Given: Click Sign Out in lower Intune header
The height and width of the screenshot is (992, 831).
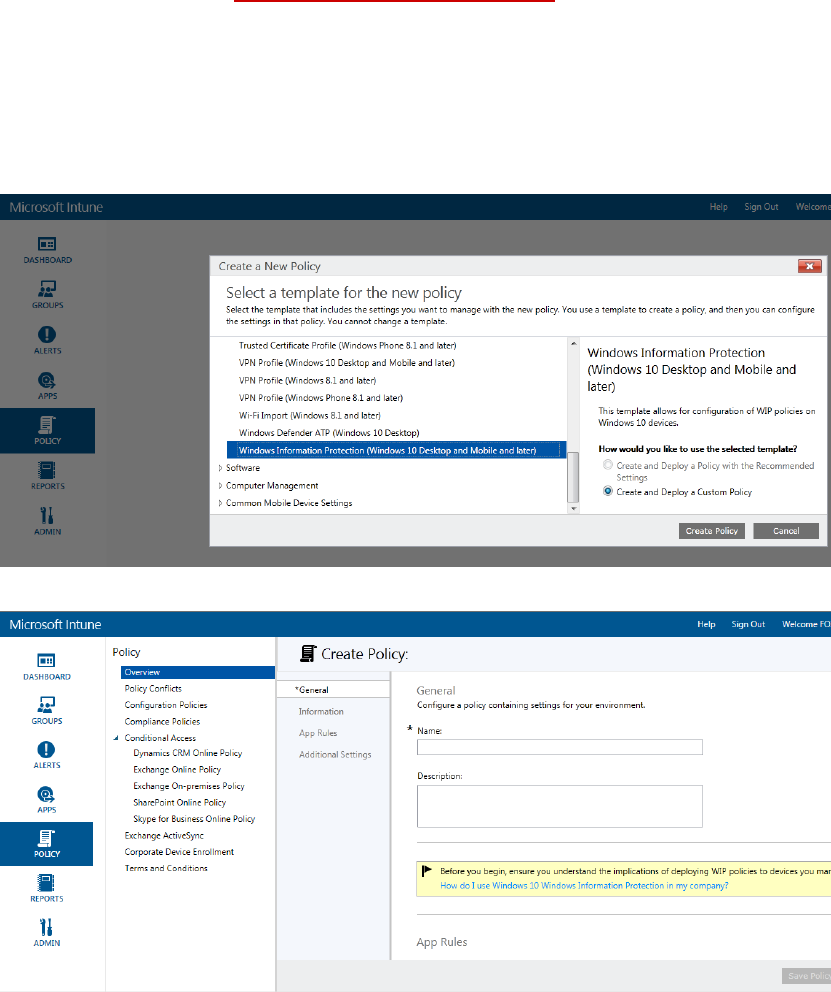Looking at the screenshot, I should tap(748, 624).
